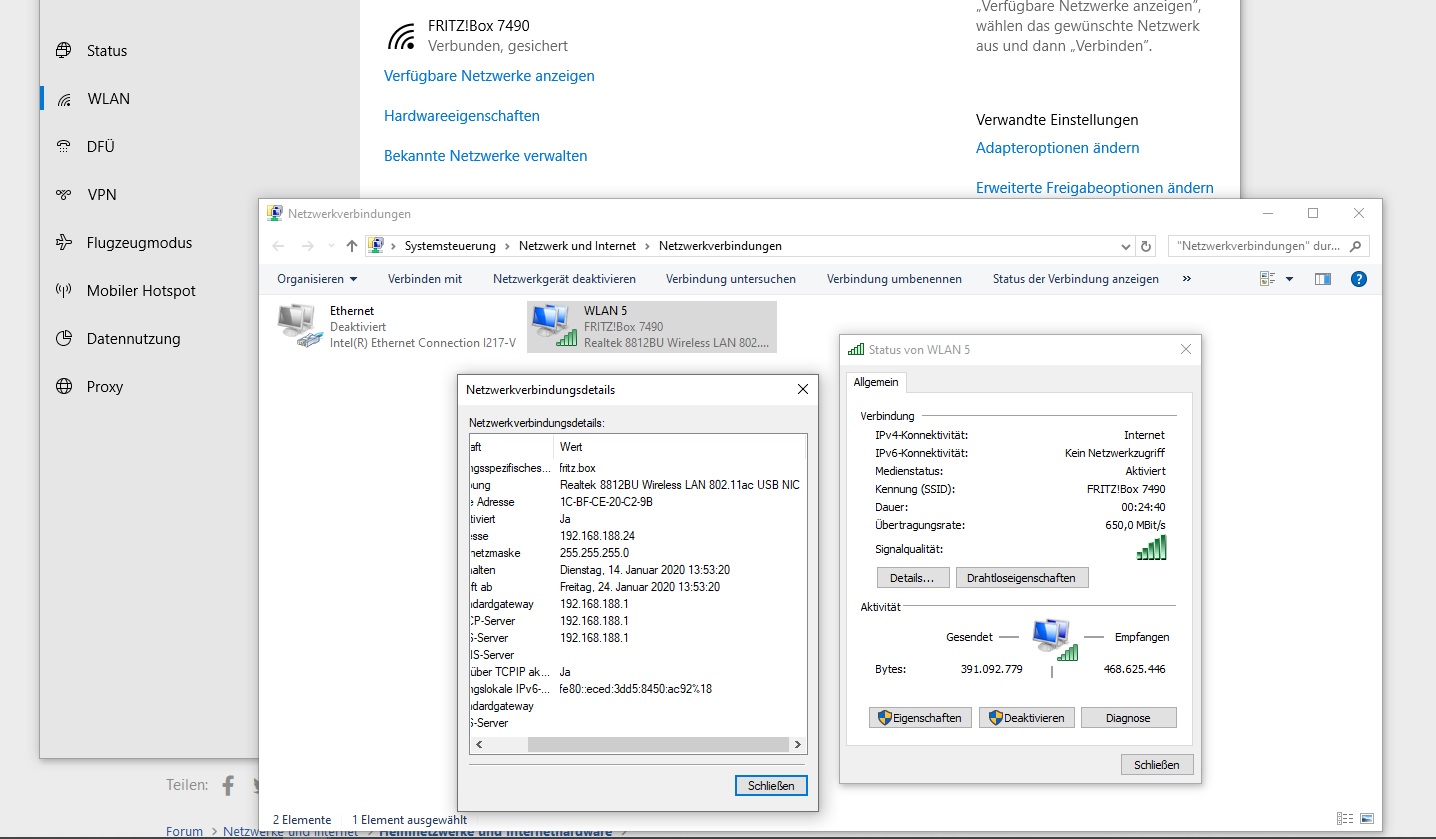Expand chevron after Netzwerk und Internet breadcrumb
Image resolution: width=1436 pixels, height=839 pixels.
[x=650, y=246]
